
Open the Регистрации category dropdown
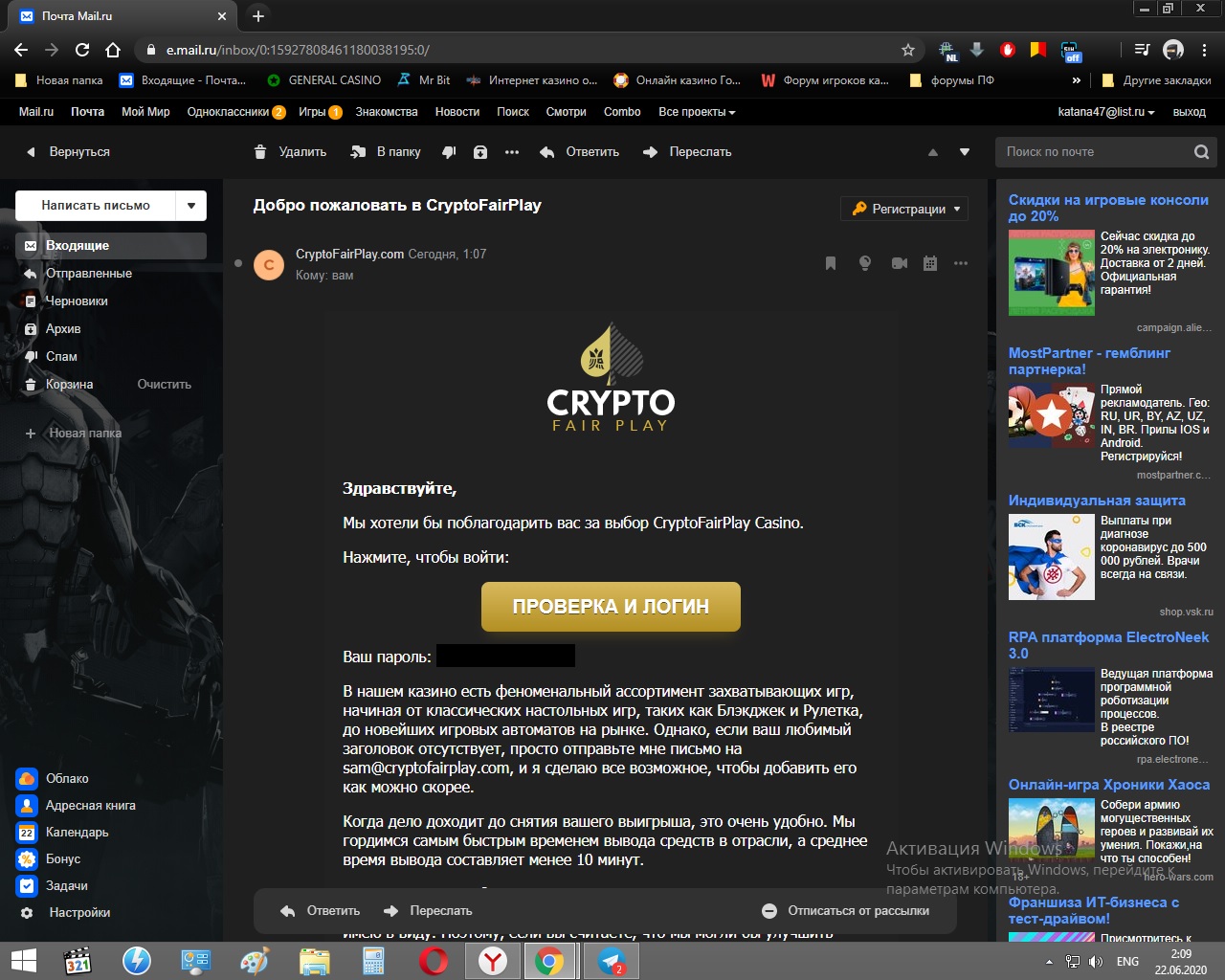click(905, 209)
